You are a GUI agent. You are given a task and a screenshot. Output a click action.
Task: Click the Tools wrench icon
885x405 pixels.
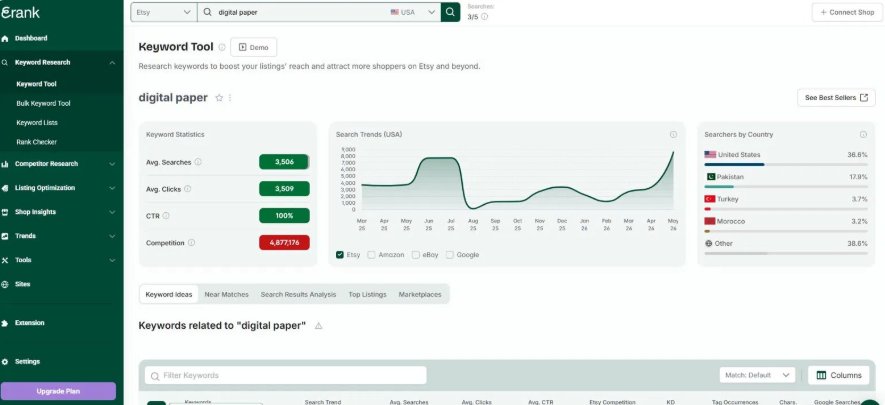pyautogui.click(x=5, y=260)
